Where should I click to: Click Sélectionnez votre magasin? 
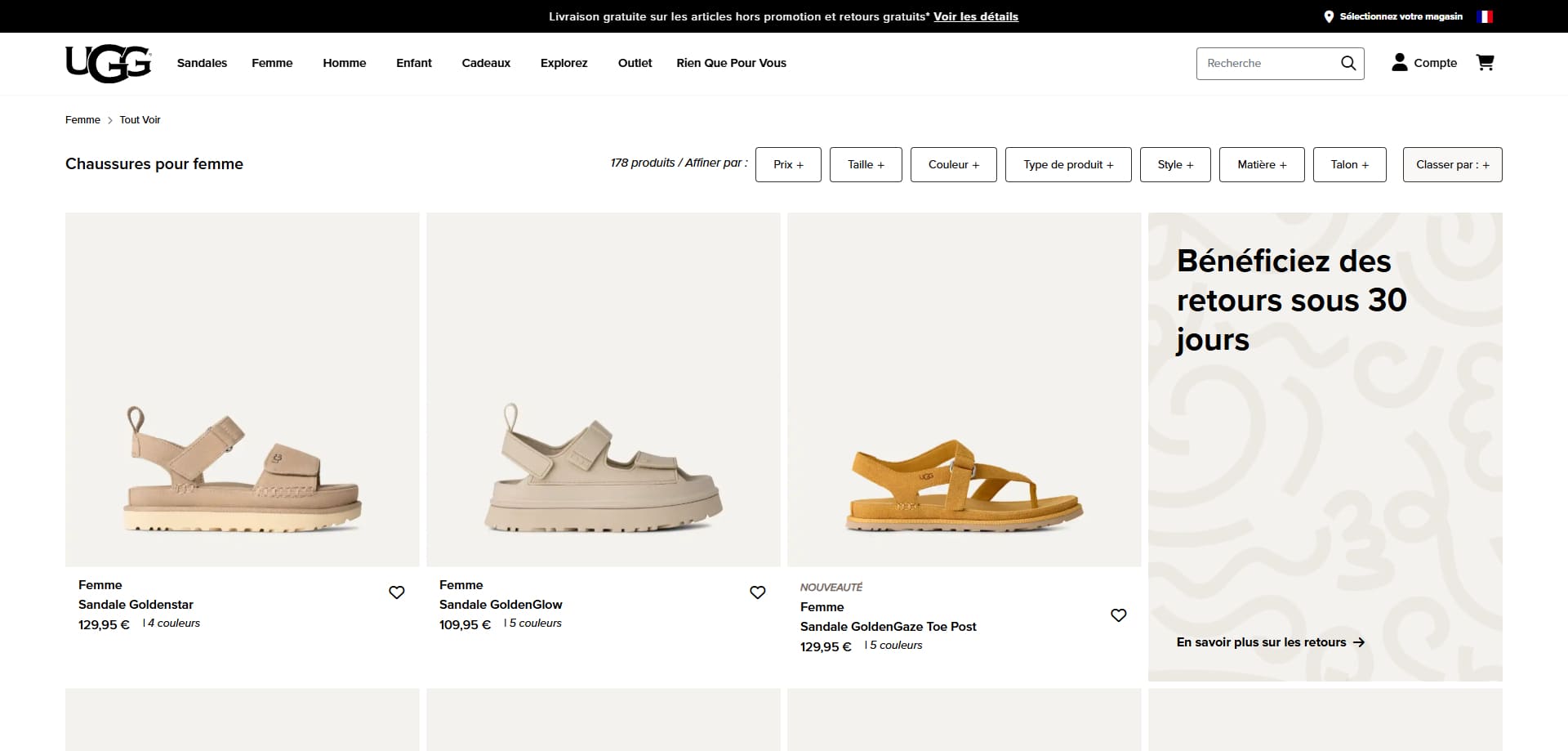pyautogui.click(x=1401, y=16)
